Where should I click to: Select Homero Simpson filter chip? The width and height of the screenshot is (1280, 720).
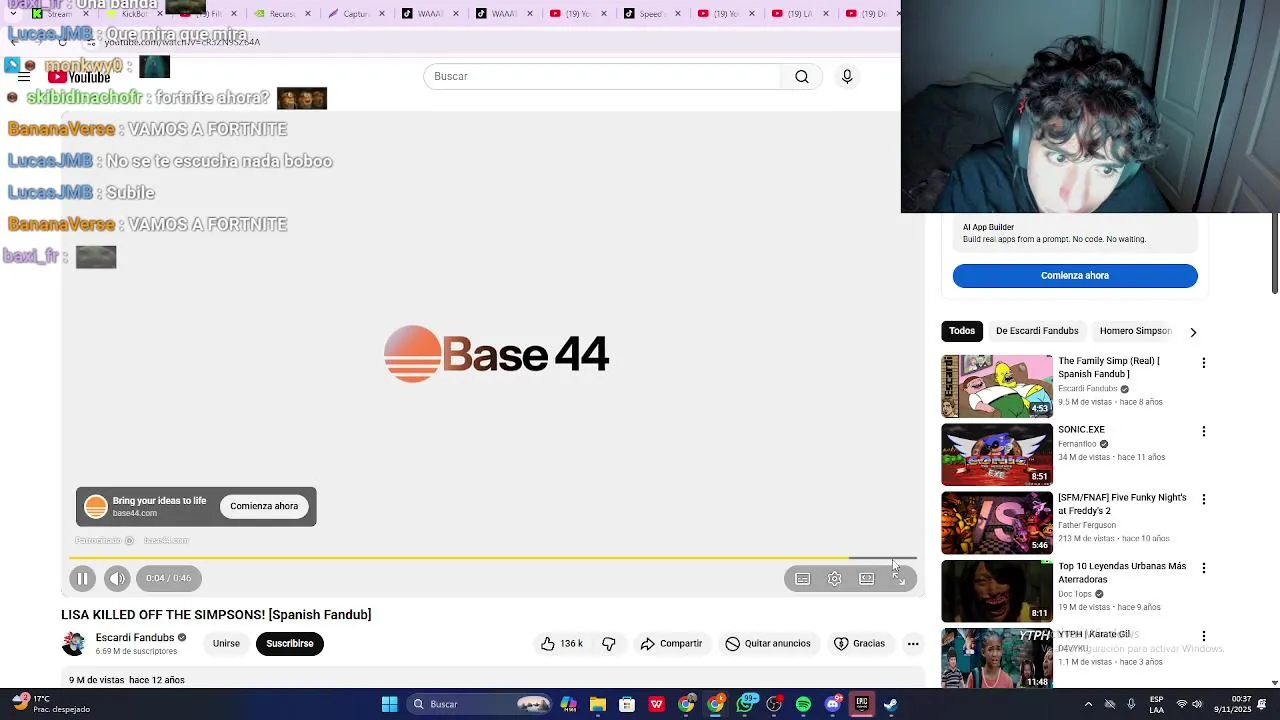point(1135,331)
